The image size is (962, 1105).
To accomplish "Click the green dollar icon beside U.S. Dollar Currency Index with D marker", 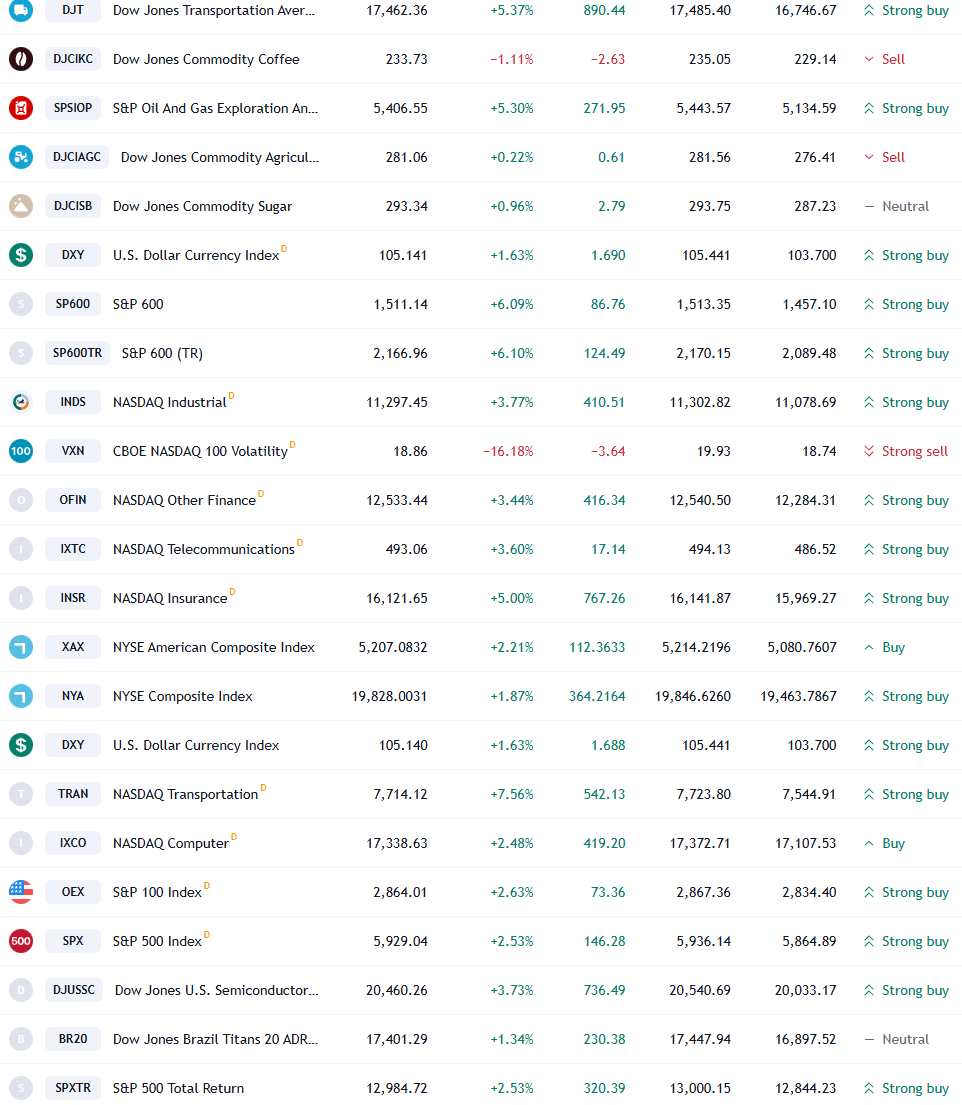I will coord(21,255).
